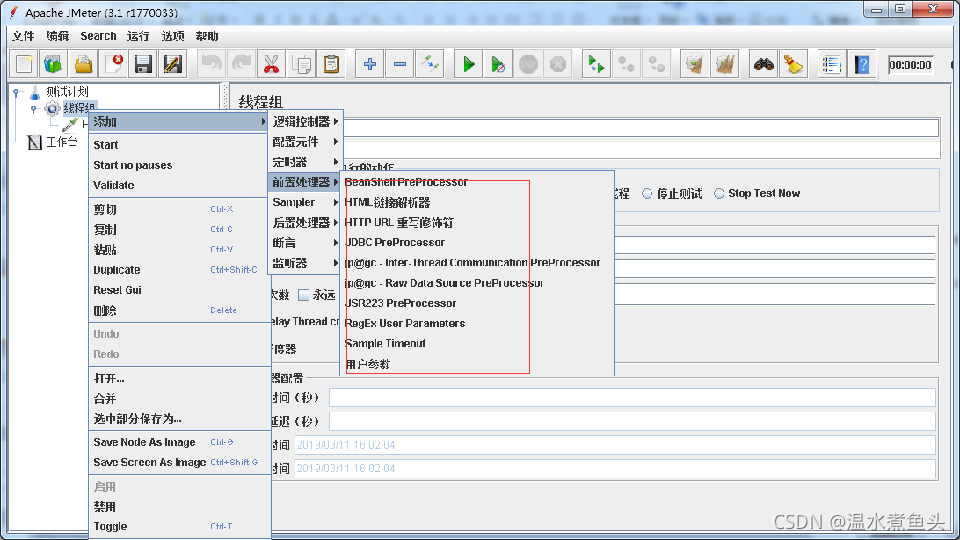This screenshot has height=540, width=960.
Task: Click the Collapse All minus icon
Action: click(x=400, y=64)
